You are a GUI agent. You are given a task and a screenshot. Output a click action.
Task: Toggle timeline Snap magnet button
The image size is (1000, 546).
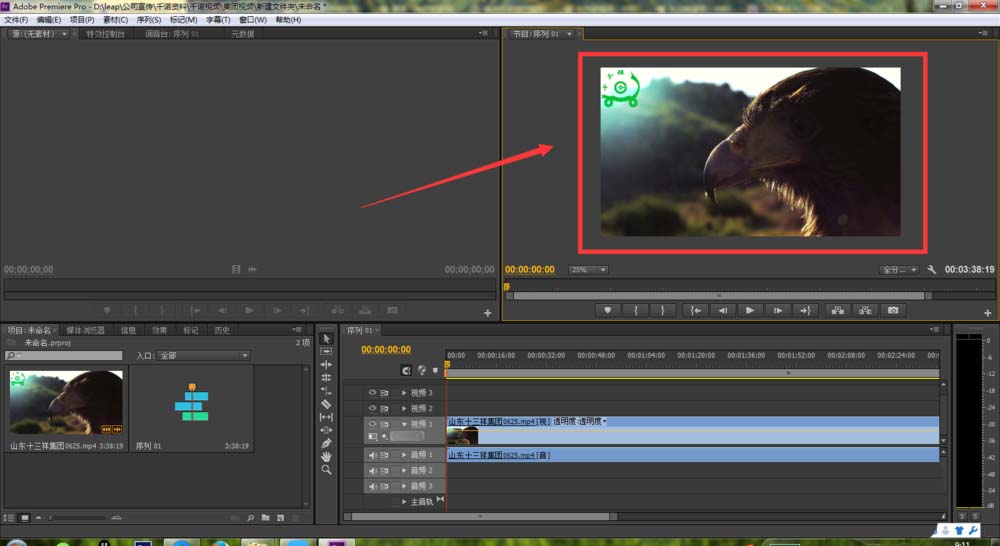406,370
